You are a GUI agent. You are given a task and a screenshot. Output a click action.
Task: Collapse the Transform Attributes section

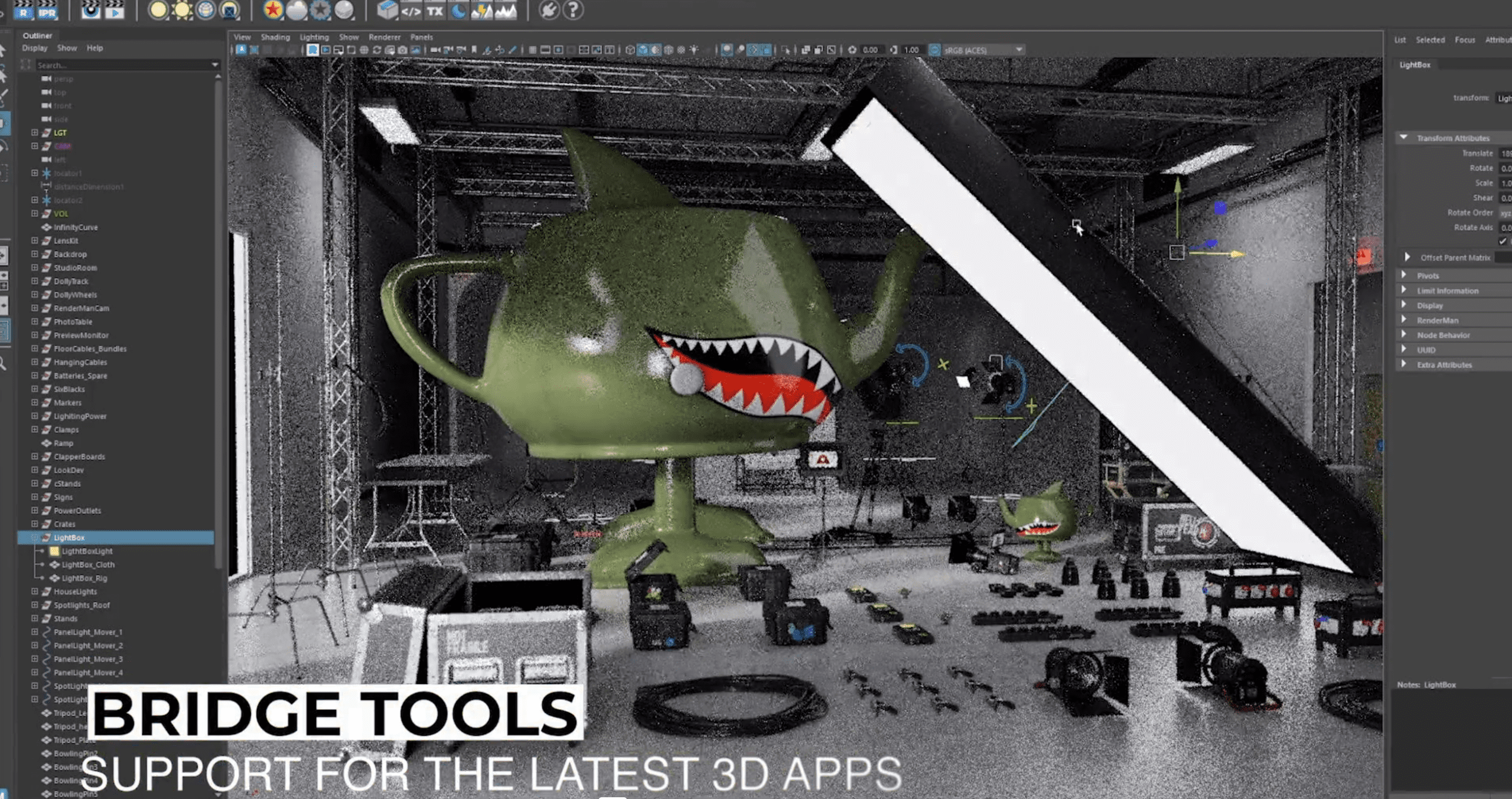coord(1405,137)
